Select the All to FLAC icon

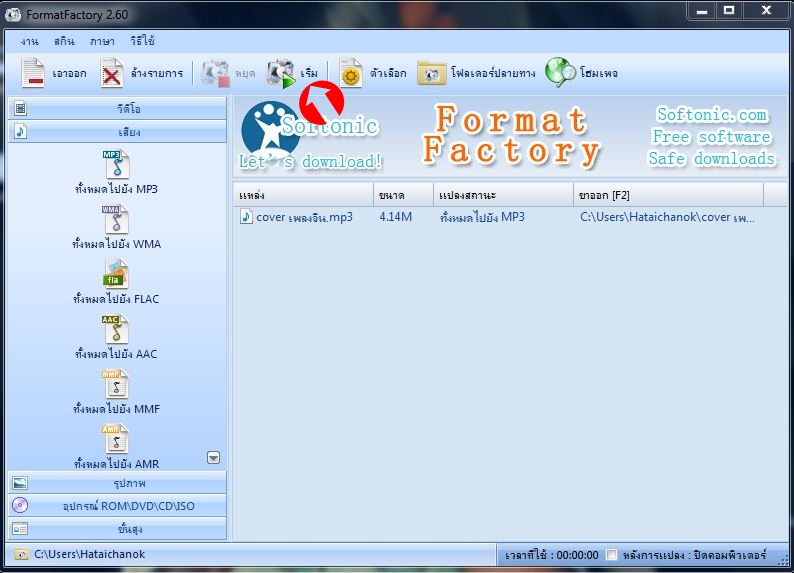click(x=116, y=274)
